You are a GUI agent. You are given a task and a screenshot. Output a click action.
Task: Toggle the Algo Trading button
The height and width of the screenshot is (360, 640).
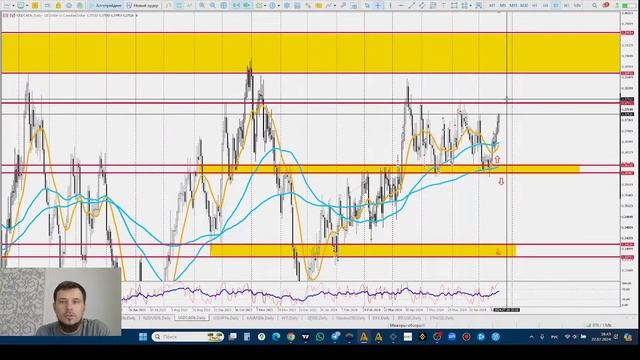coord(105,6)
